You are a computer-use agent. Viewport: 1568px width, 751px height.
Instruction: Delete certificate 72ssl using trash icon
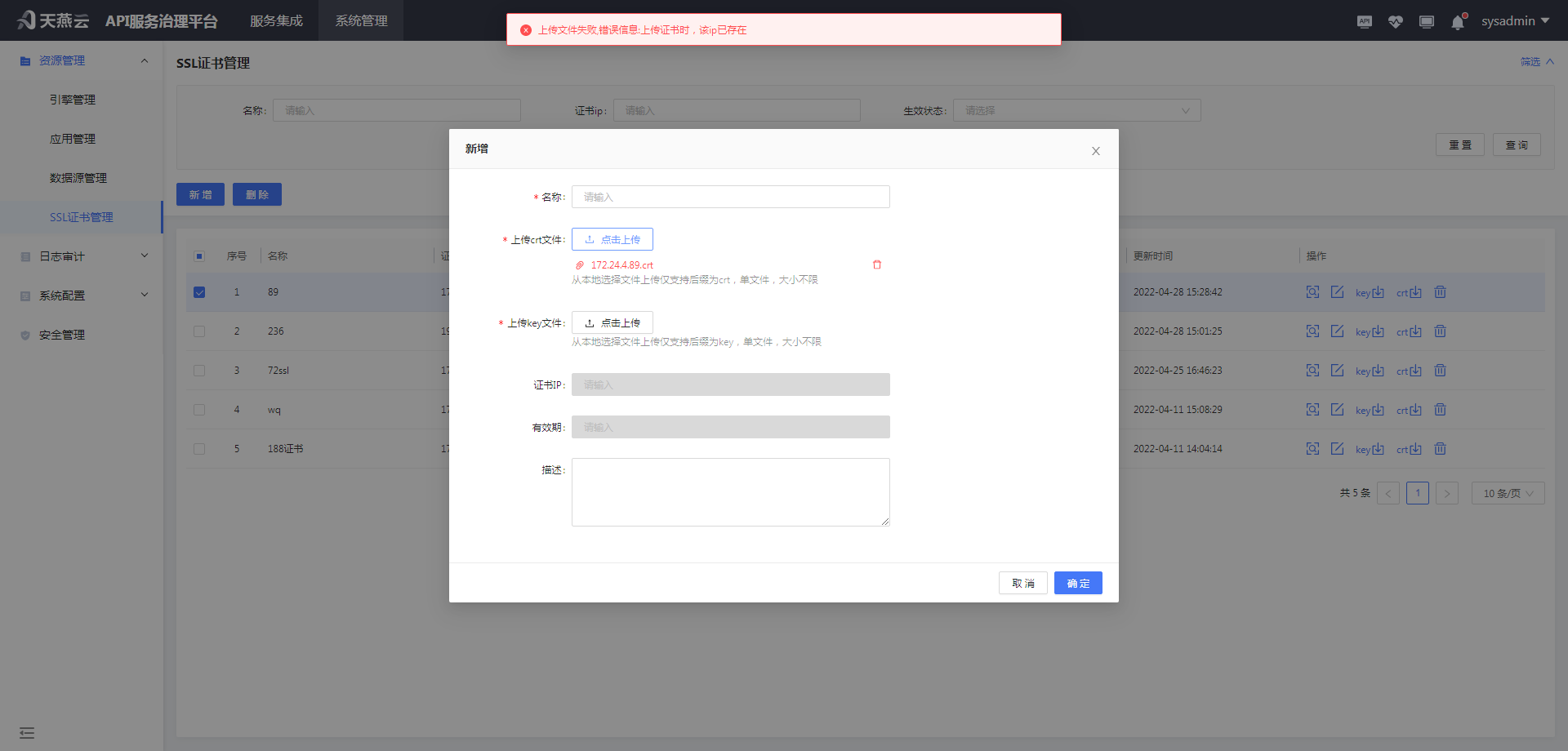pyautogui.click(x=1440, y=370)
